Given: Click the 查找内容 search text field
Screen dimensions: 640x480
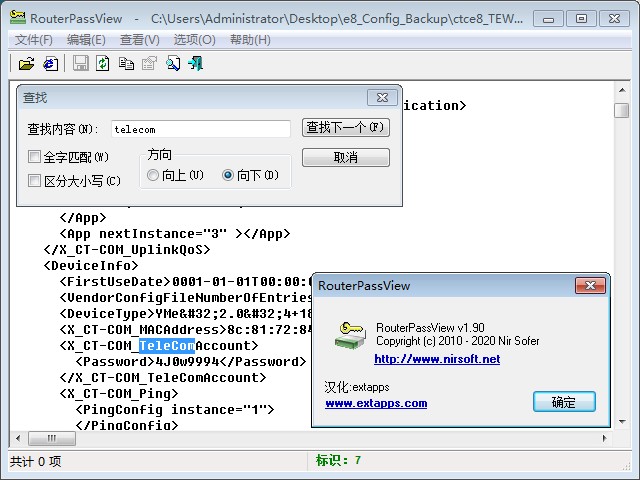Looking at the screenshot, I should point(200,129).
